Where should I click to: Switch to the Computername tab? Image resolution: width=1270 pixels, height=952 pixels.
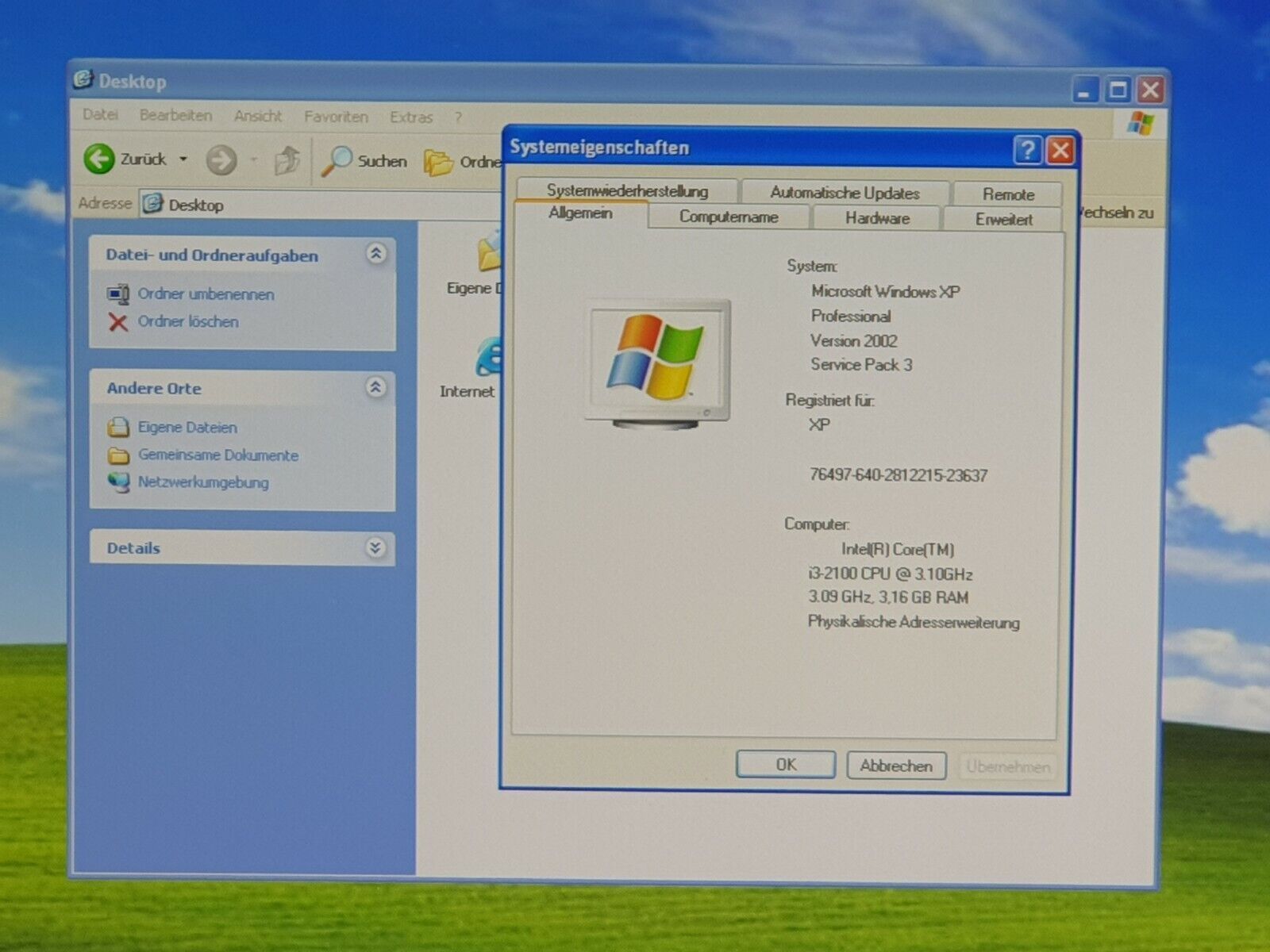(729, 217)
